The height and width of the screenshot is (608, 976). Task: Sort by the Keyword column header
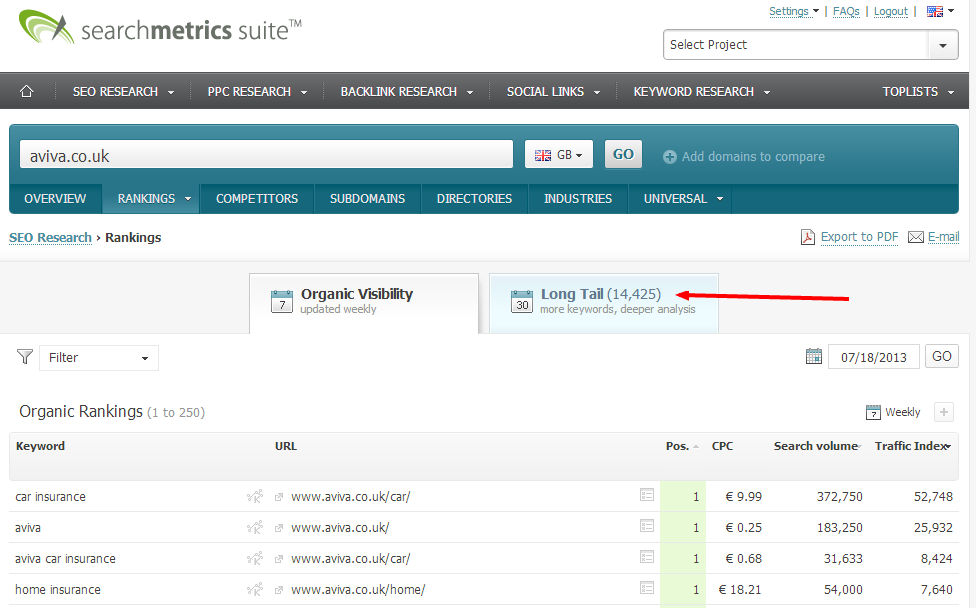40,446
